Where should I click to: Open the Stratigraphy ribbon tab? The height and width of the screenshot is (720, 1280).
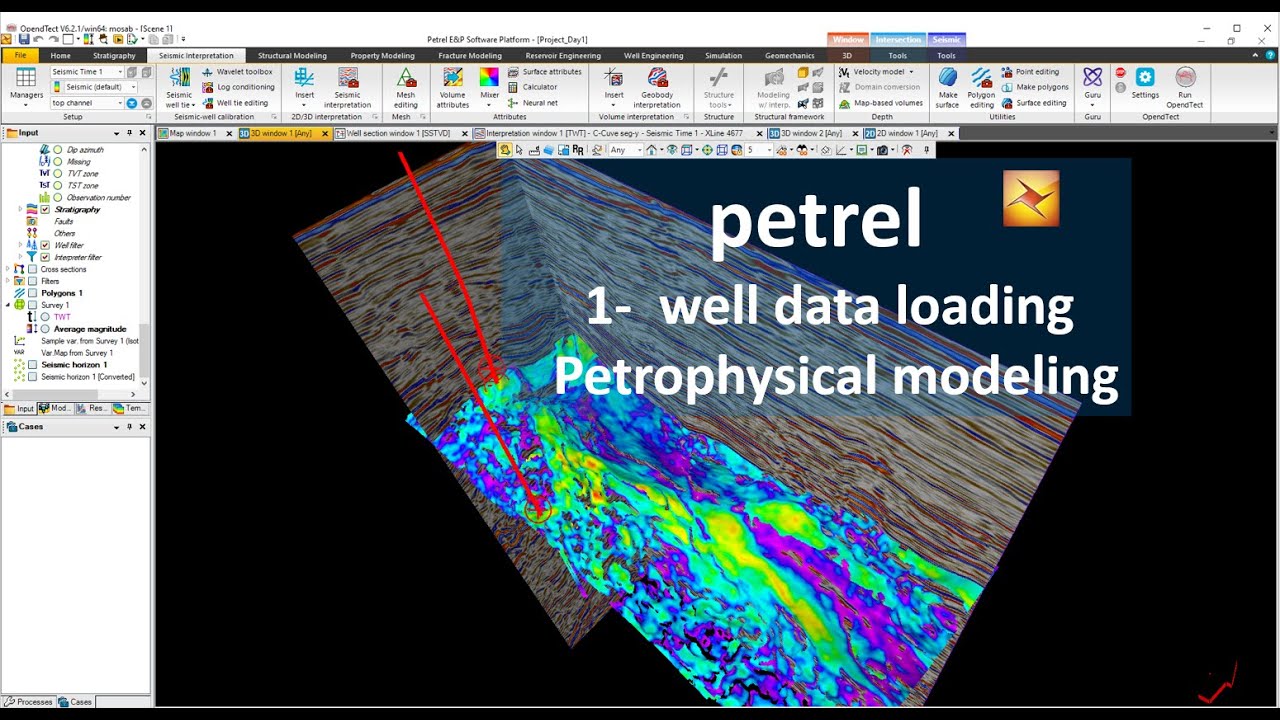click(114, 56)
